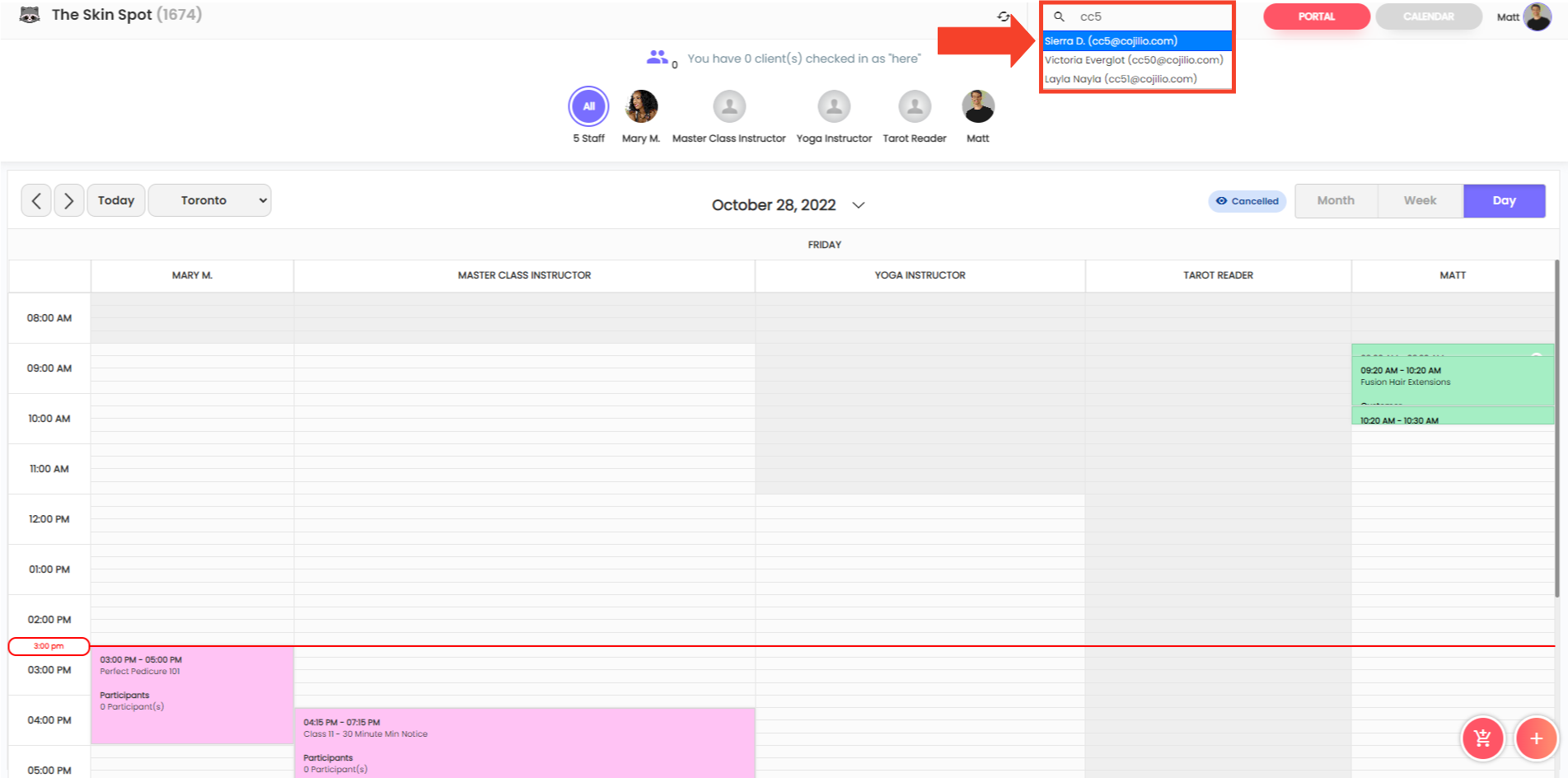The height and width of the screenshot is (778, 1568).
Task: Open Class 11 - 30 Minute Min Notice block
Action: (x=524, y=743)
